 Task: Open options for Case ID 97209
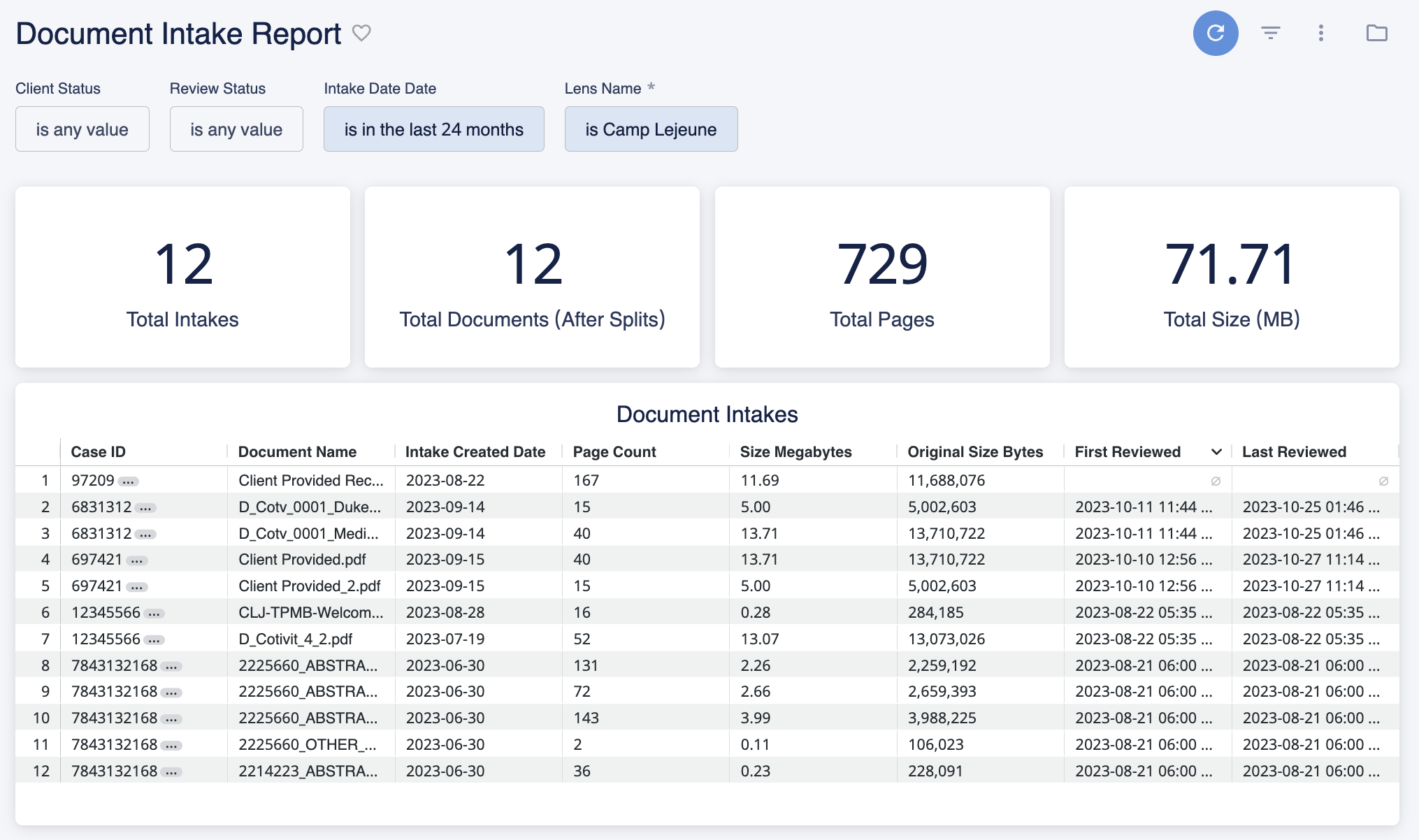click(127, 481)
